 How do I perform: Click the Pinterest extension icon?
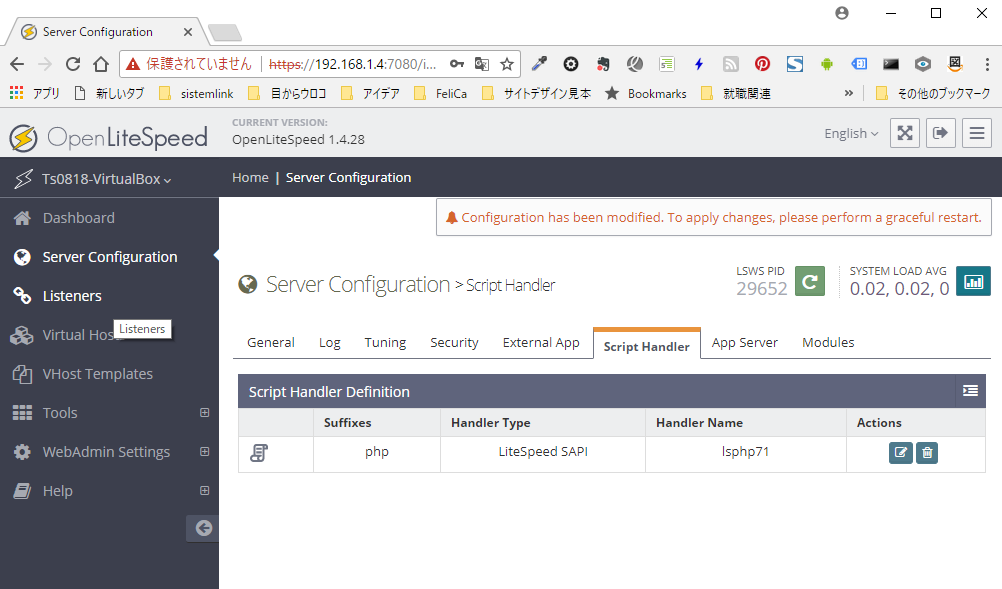coord(762,63)
